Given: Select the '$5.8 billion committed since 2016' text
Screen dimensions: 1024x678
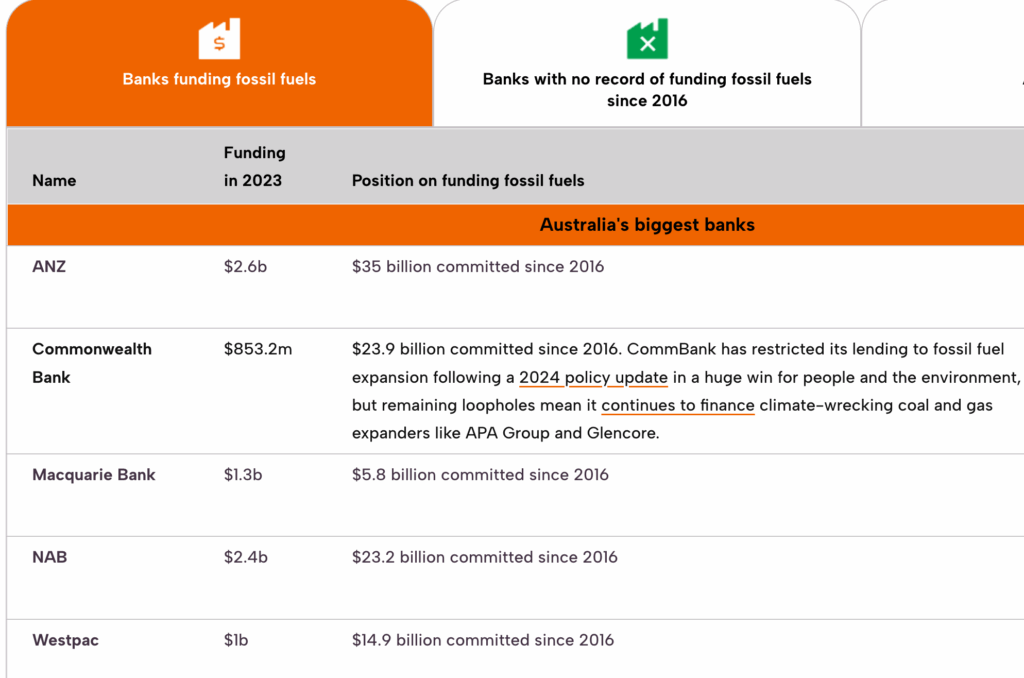Looking at the screenshot, I should (x=480, y=475).
